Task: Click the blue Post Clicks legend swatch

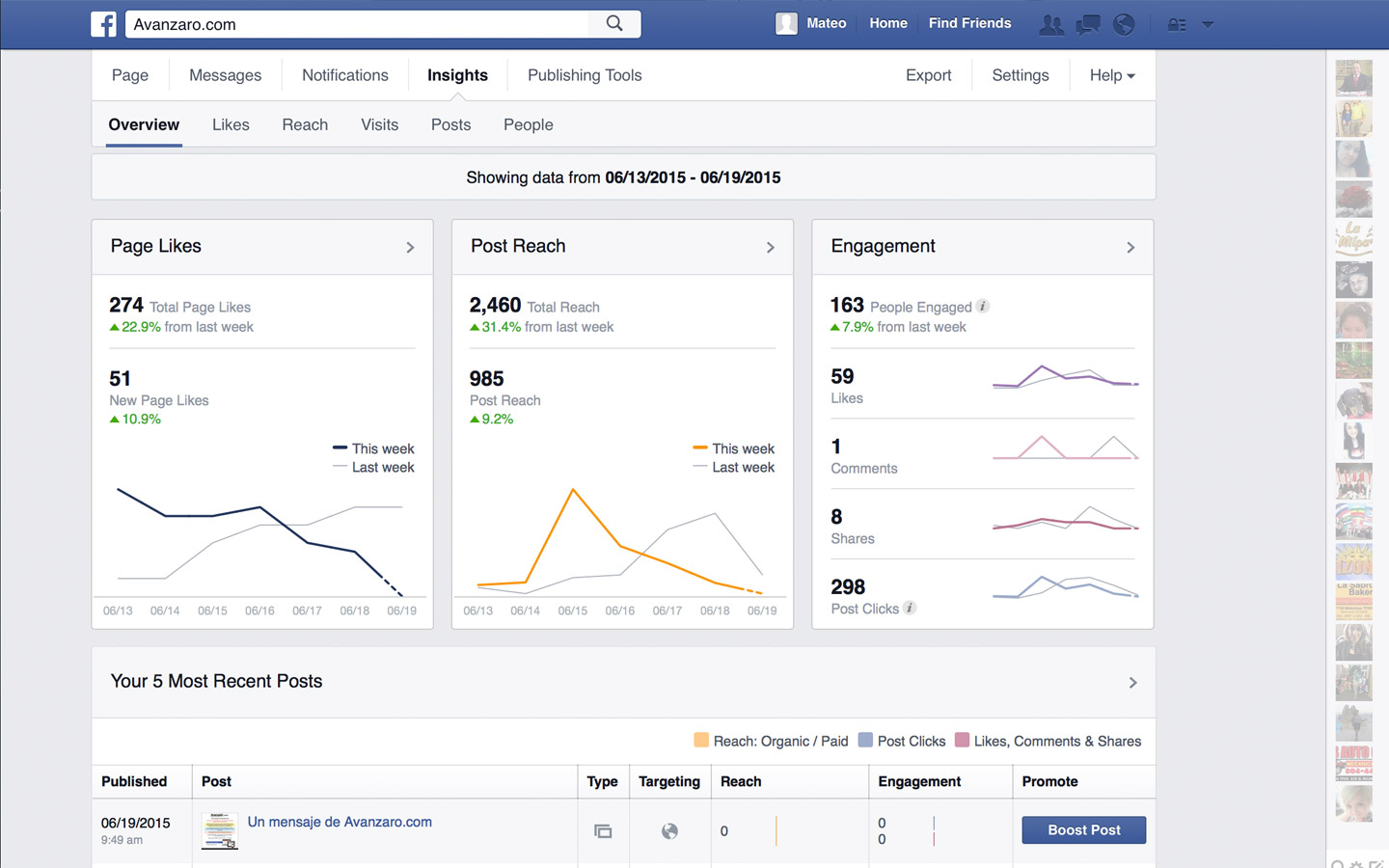Action: coord(865,741)
